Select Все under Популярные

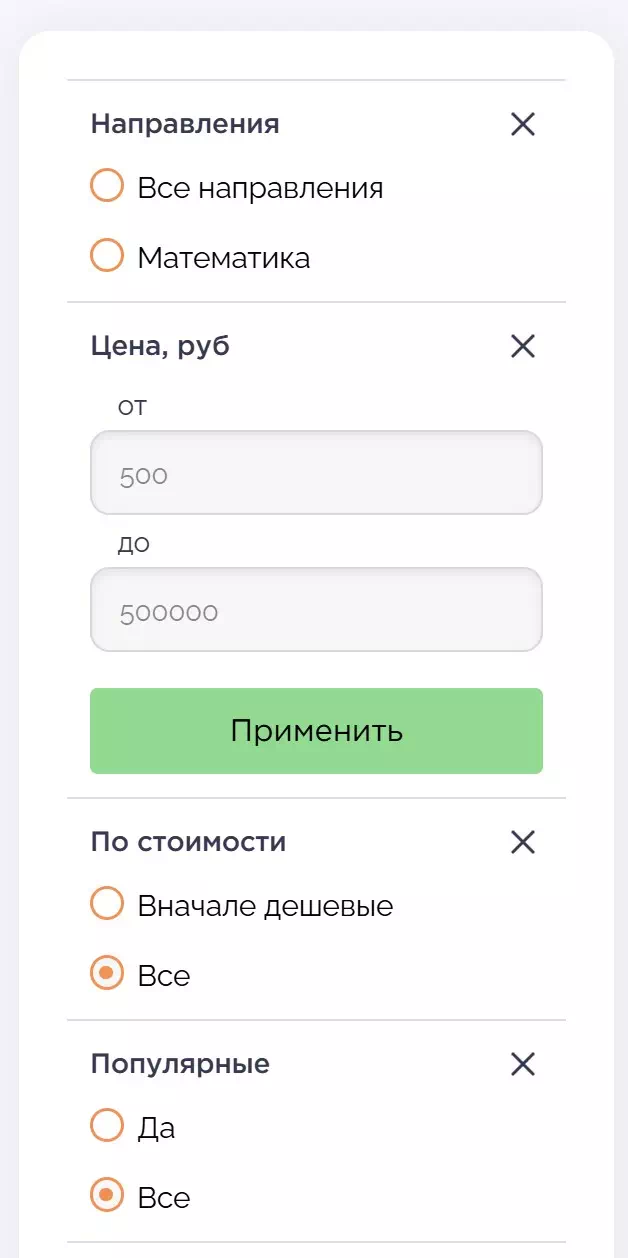click(x=107, y=1196)
